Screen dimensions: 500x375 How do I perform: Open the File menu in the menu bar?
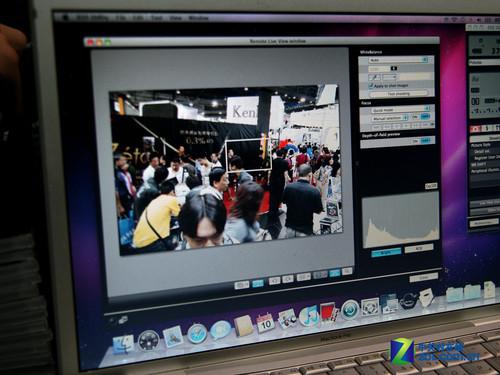[x=121, y=18]
